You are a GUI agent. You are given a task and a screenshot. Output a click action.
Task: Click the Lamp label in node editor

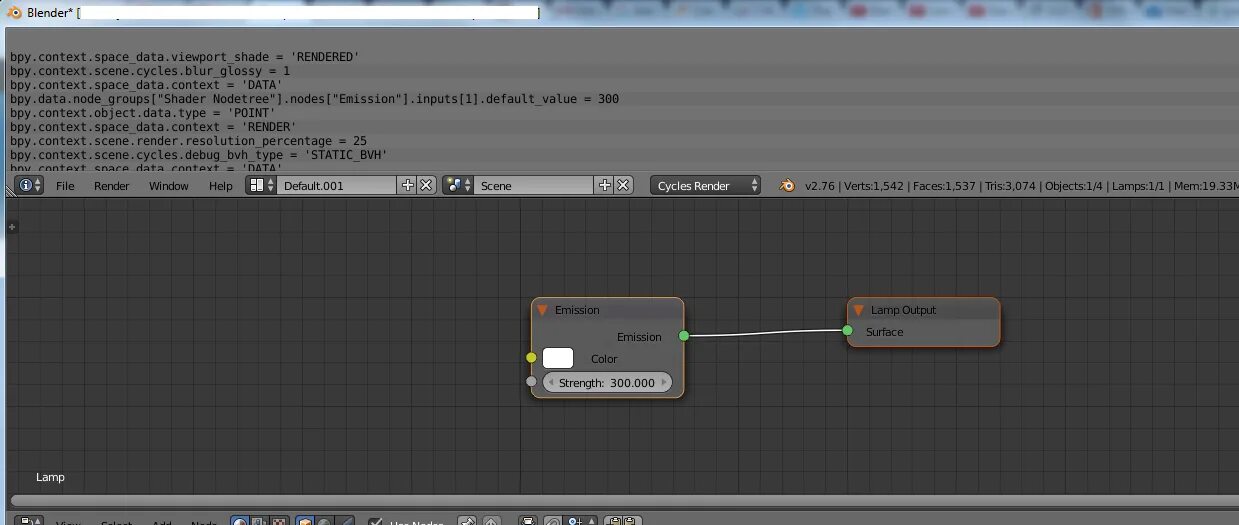[50, 477]
